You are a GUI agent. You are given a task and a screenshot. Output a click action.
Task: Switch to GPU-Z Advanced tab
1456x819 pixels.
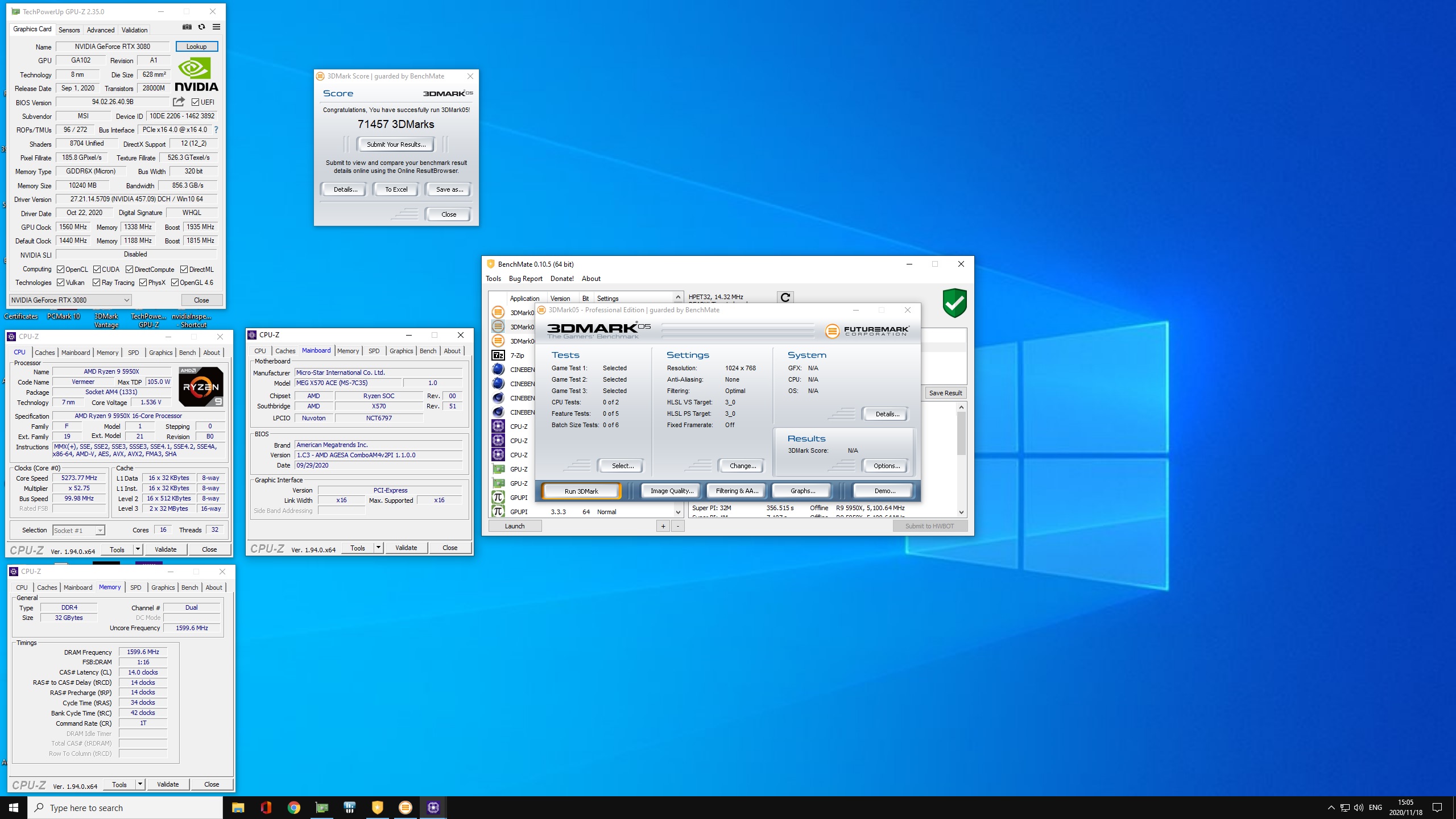pyautogui.click(x=101, y=30)
